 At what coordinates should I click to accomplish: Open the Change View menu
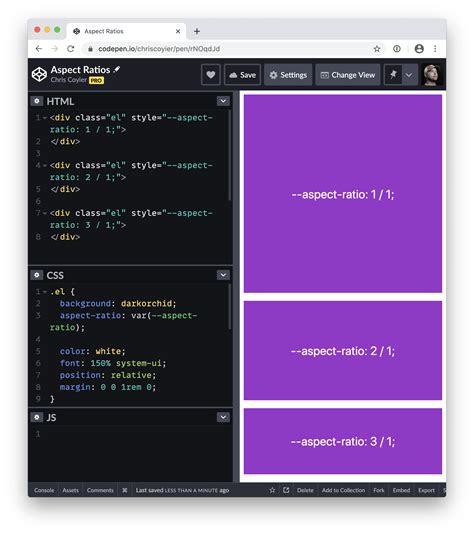[348, 75]
